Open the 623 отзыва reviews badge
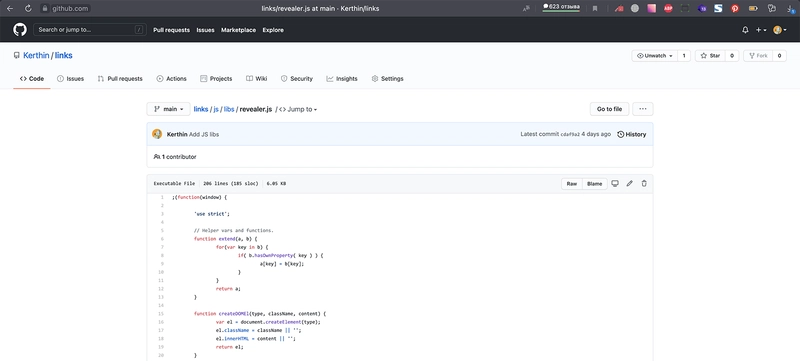This screenshot has width=800, height=361. [x=561, y=7]
